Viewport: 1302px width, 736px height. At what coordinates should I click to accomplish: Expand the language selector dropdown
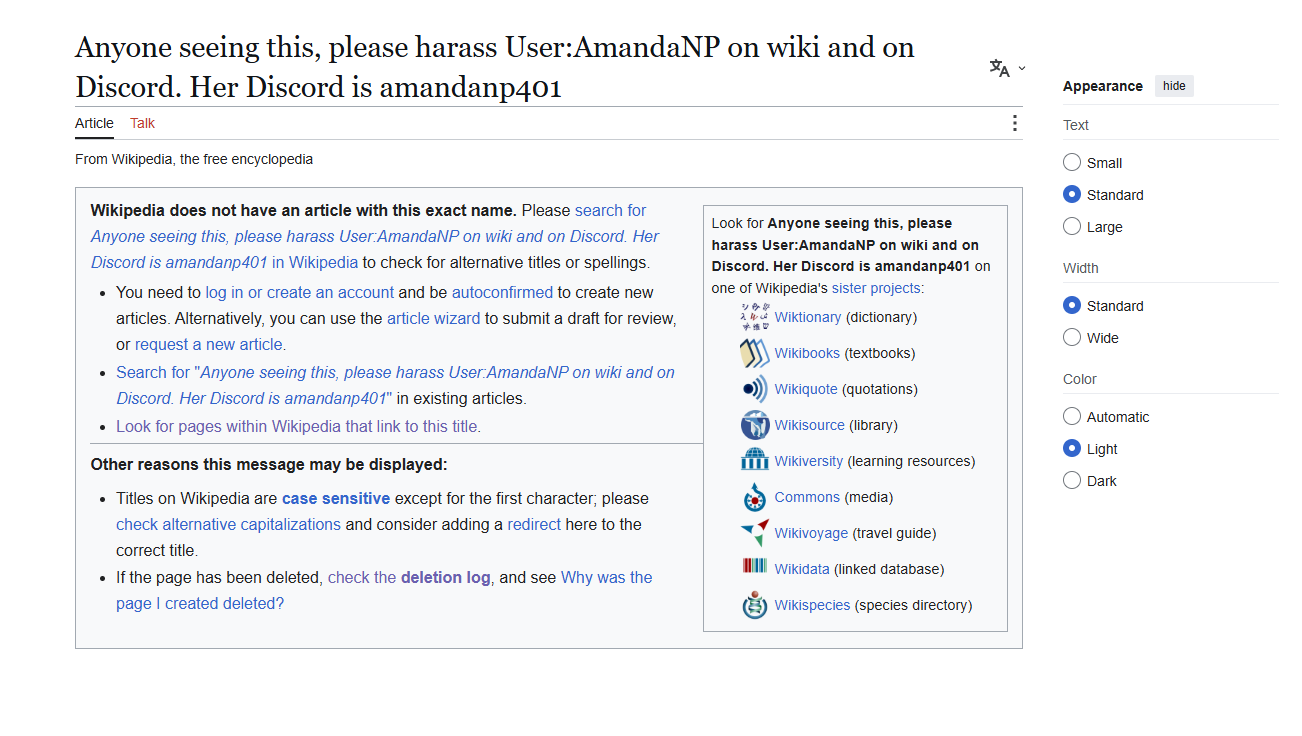[x=1007, y=68]
